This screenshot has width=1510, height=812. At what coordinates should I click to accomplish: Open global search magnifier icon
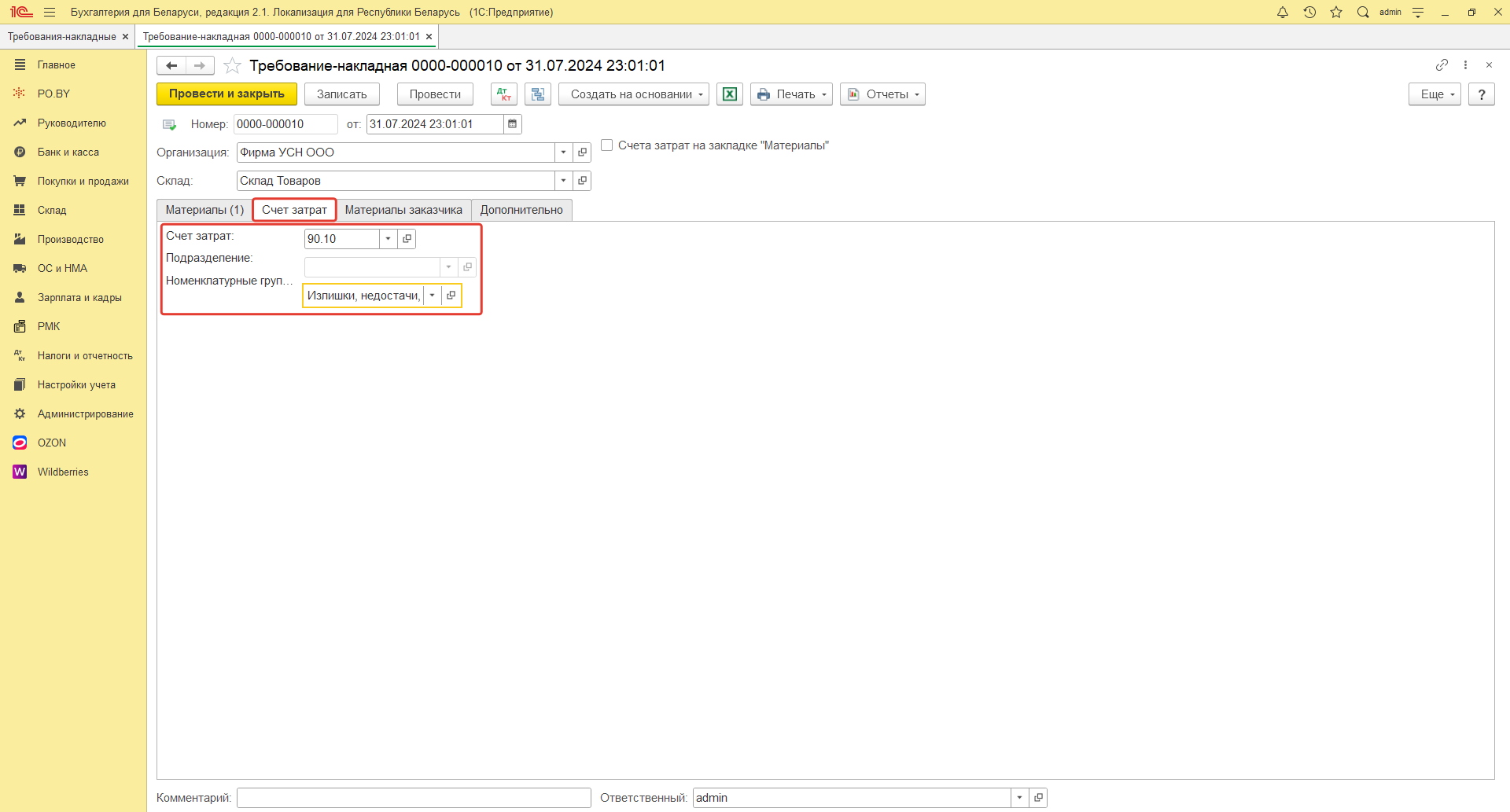pyautogui.click(x=1363, y=12)
